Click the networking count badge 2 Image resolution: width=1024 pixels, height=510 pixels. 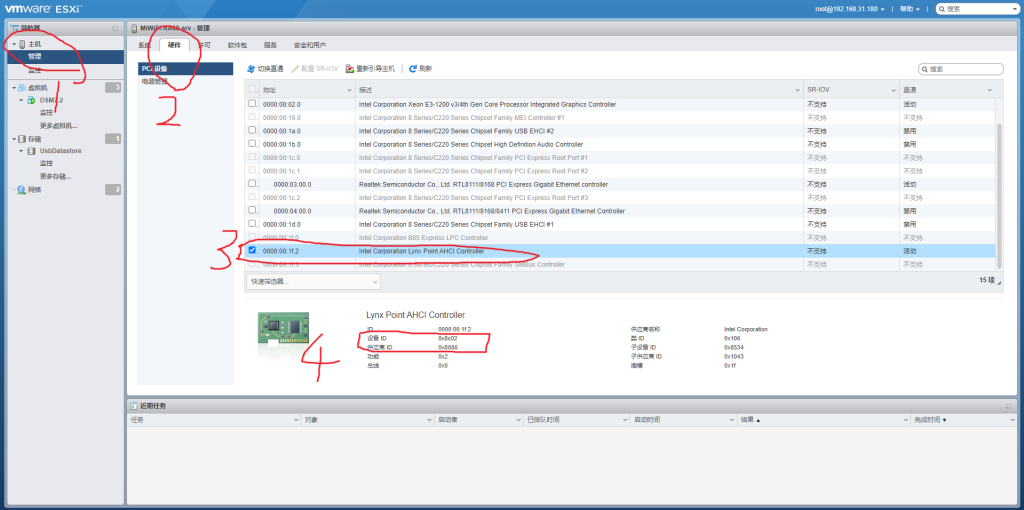113,189
